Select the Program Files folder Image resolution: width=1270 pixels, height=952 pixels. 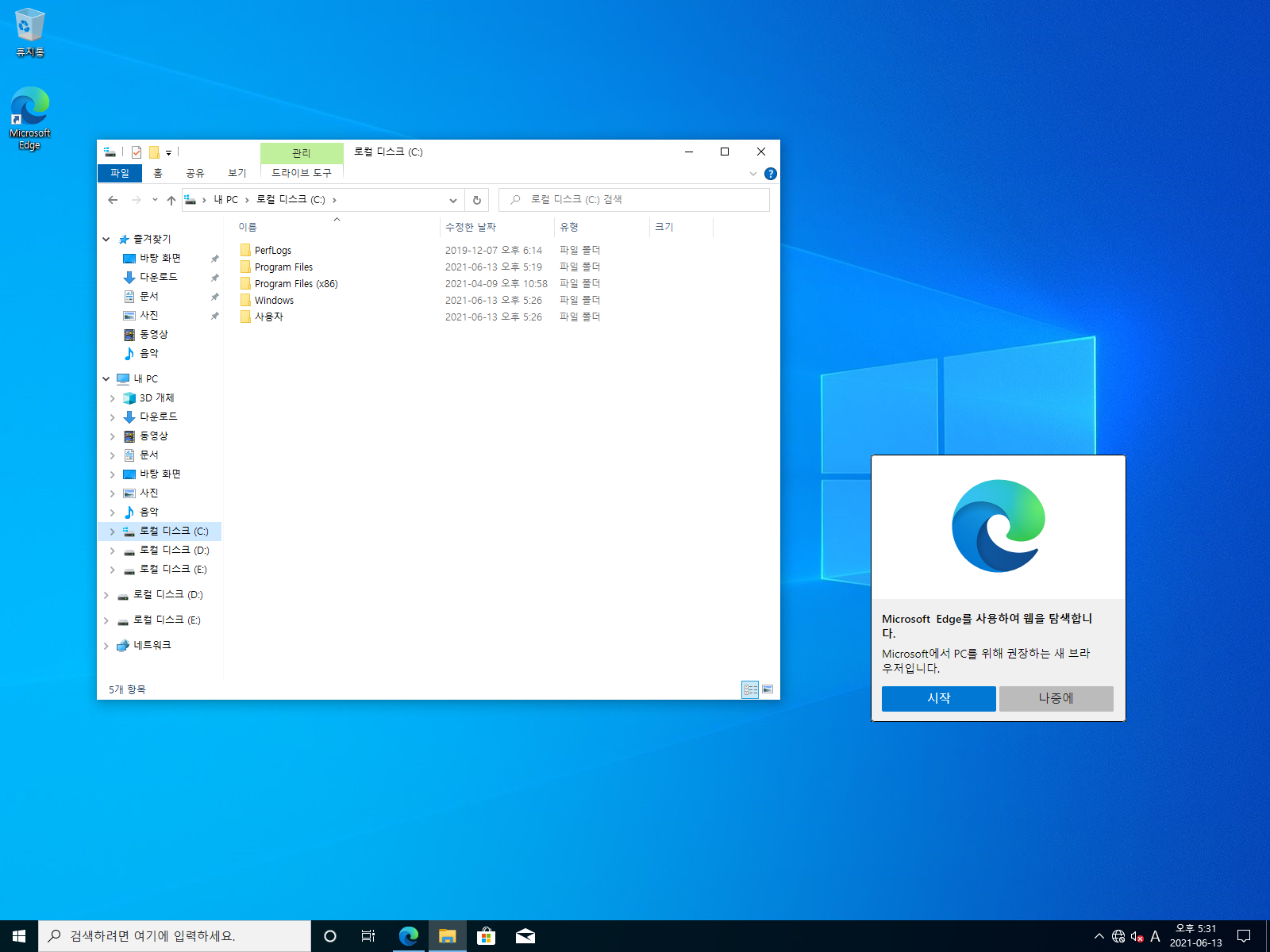[x=283, y=267]
